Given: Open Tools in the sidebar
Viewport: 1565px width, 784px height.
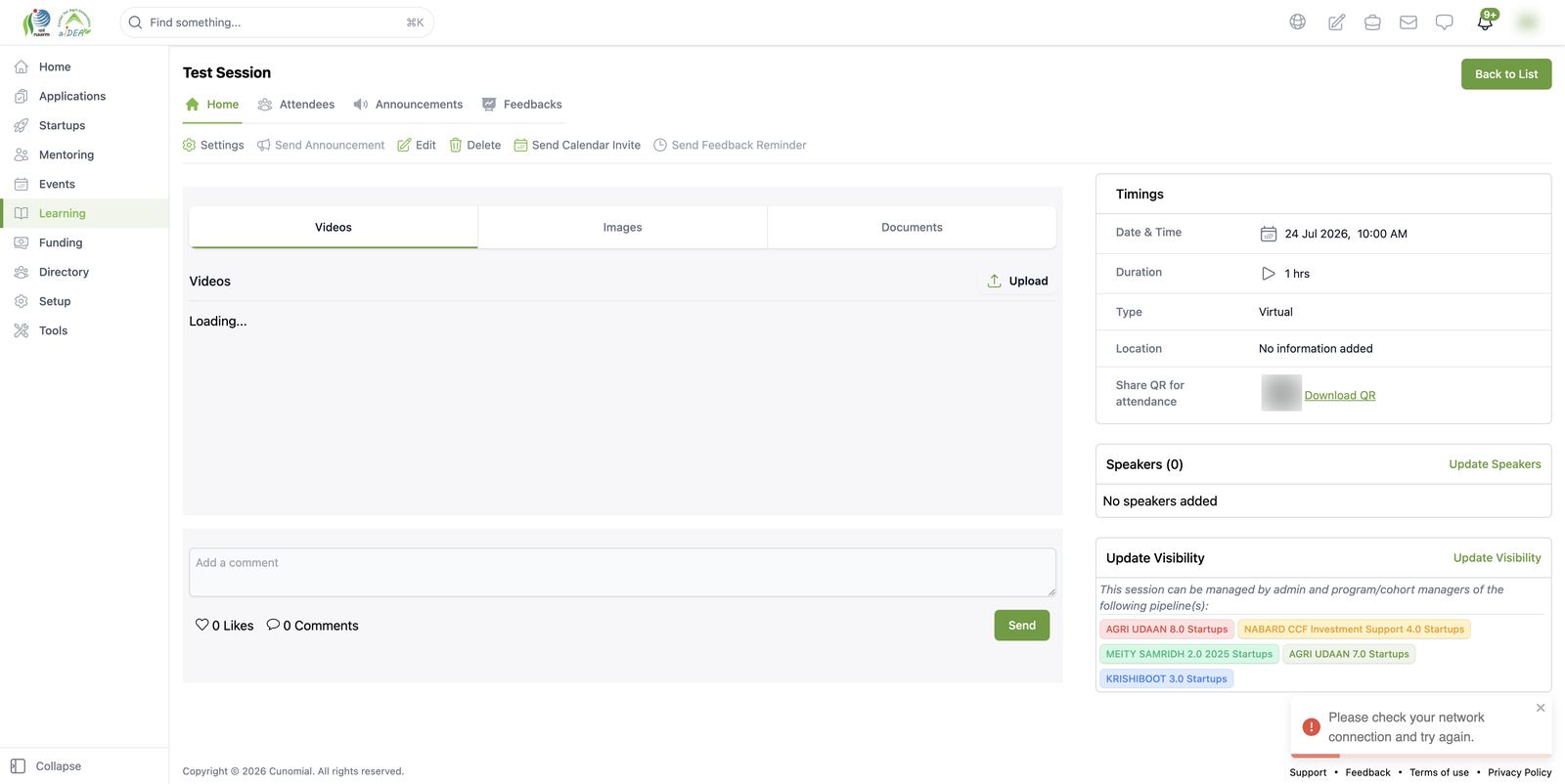Looking at the screenshot, I should coord(84,330).
